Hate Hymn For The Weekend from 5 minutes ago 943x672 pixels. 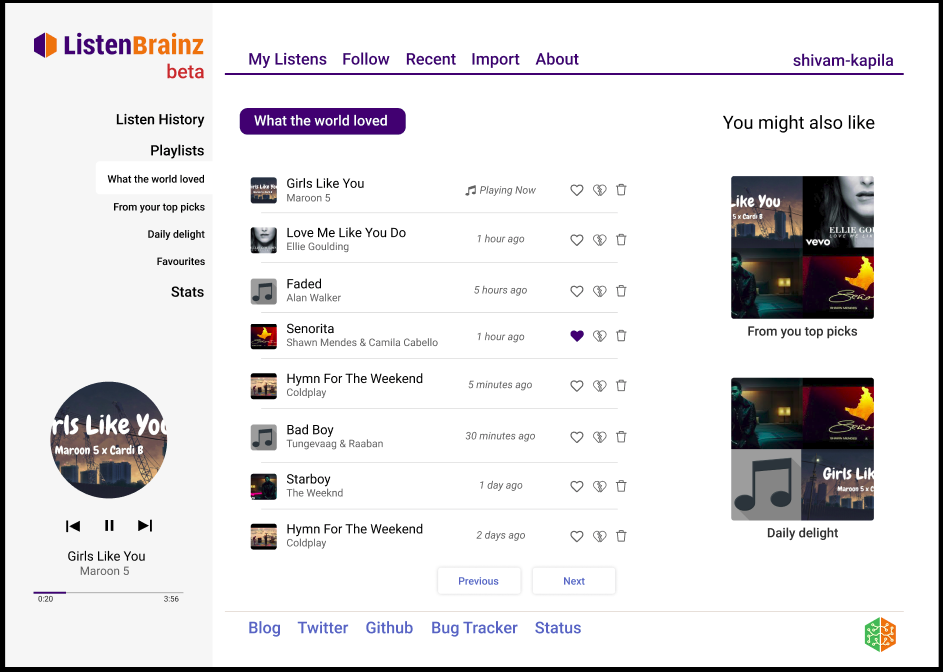tap(600, 386)
